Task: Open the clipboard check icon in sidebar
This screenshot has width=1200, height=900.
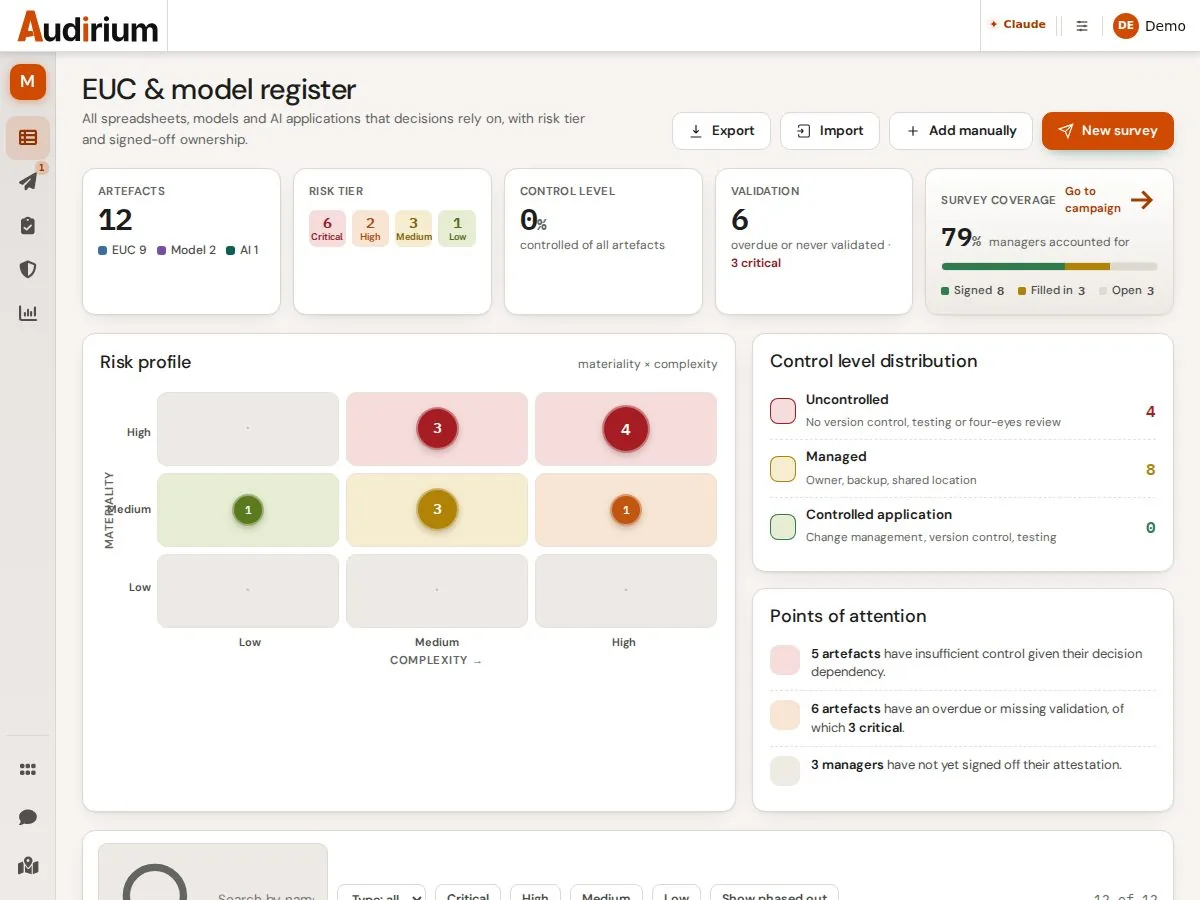Action: point(28,226)
